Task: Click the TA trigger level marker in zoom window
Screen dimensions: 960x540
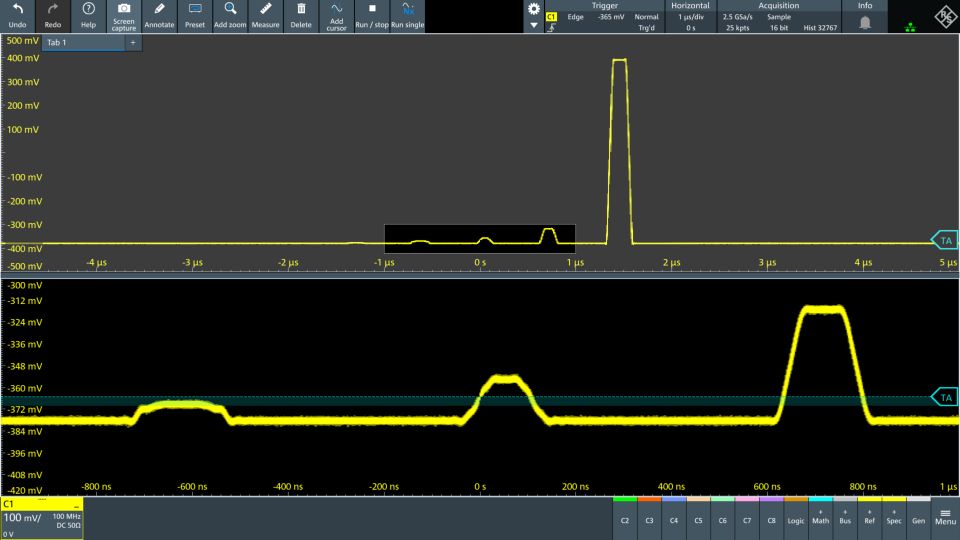Action: [944, 397]
